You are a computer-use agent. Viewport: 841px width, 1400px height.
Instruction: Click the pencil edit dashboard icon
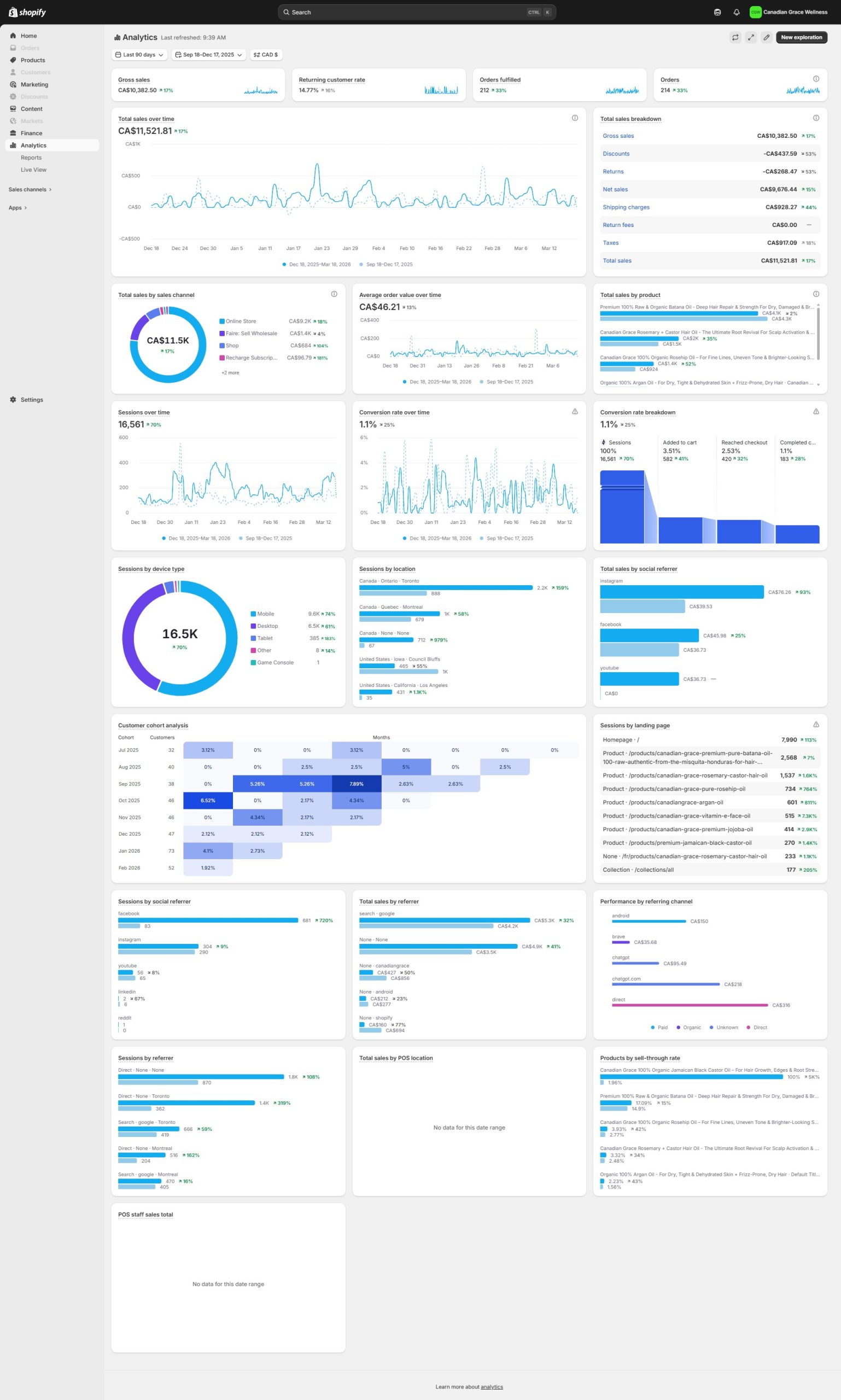pos(766,37)
